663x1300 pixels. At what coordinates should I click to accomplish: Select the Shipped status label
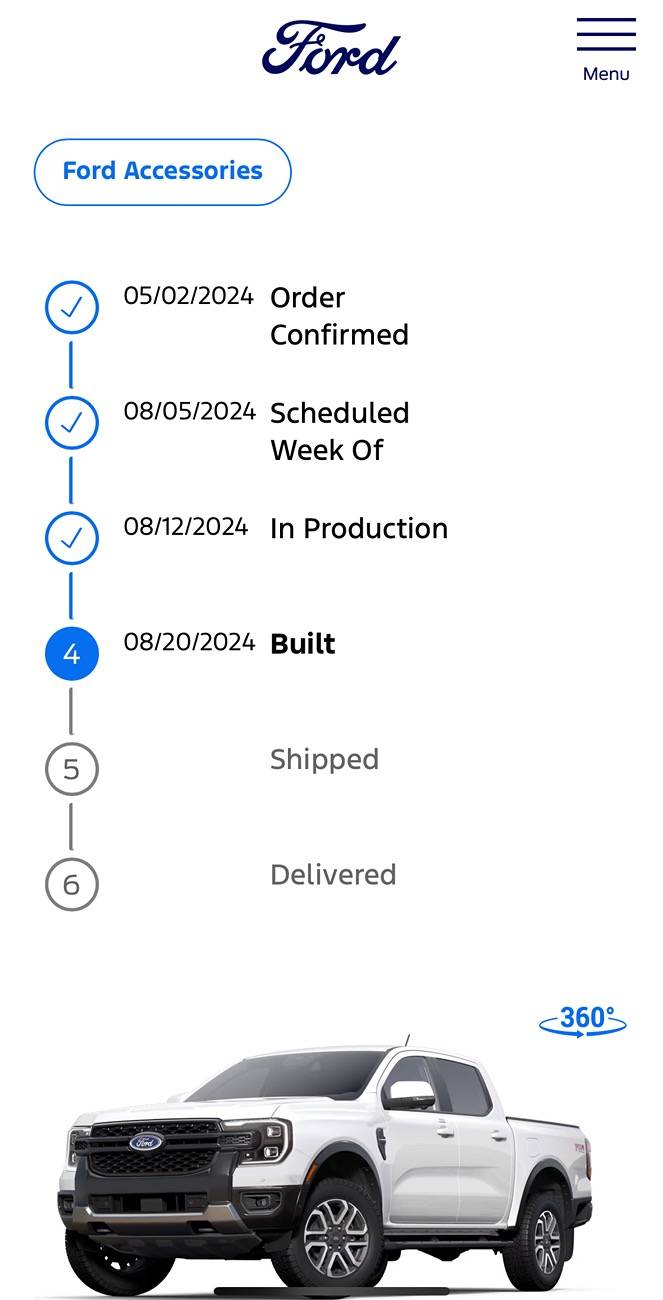[324, 760]
